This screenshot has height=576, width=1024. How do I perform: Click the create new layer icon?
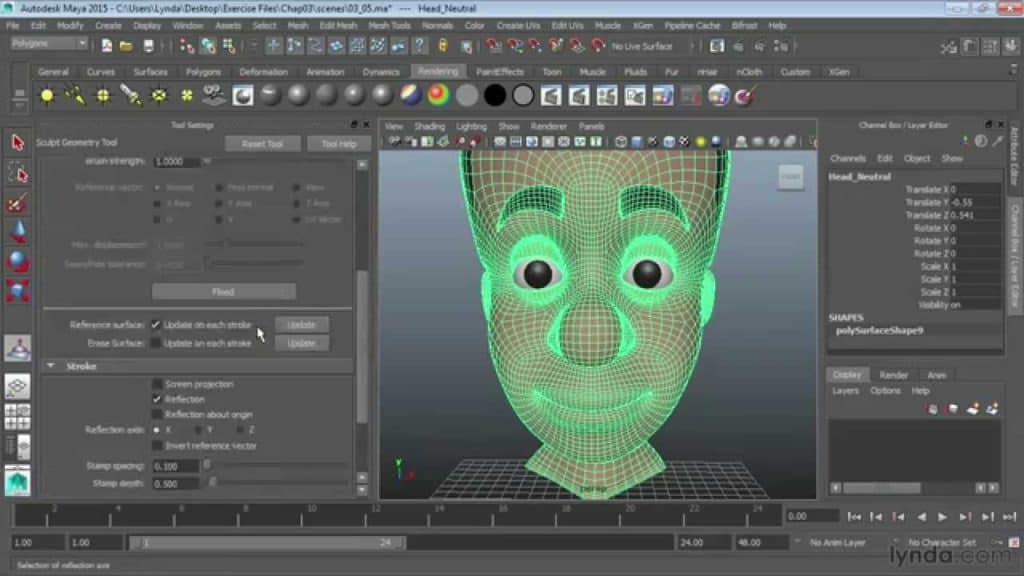pyautogui.click(x=972, y=409)
